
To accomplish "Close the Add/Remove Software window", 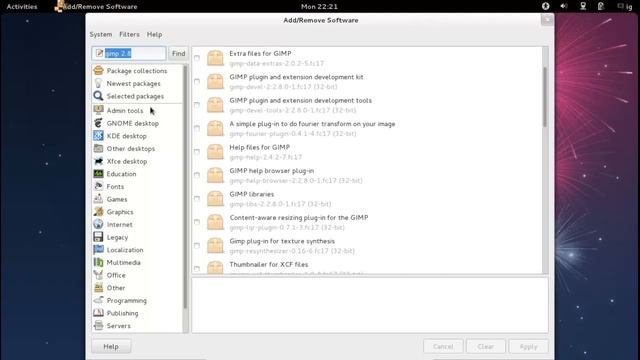I will [547, 20].
